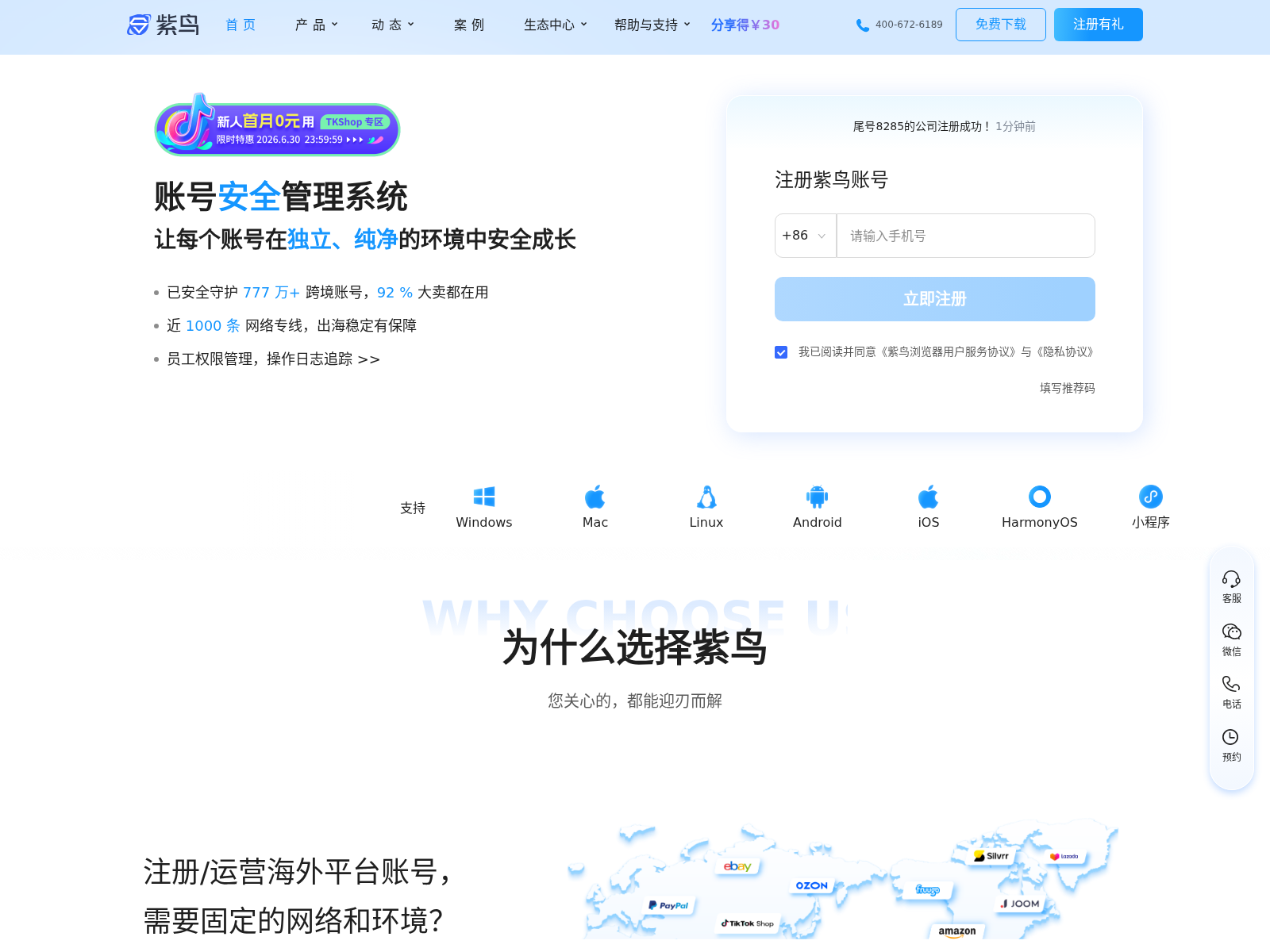Open the 客服 customer service sidebar icon
The image size is (1270, 952).
click(1231, 579)
